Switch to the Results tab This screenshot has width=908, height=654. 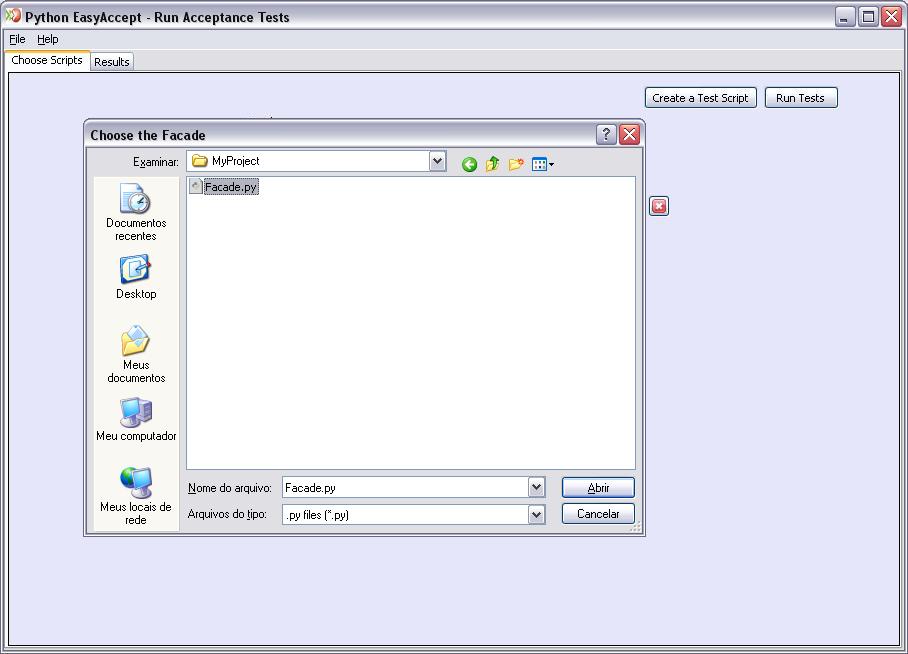[111, 61]
